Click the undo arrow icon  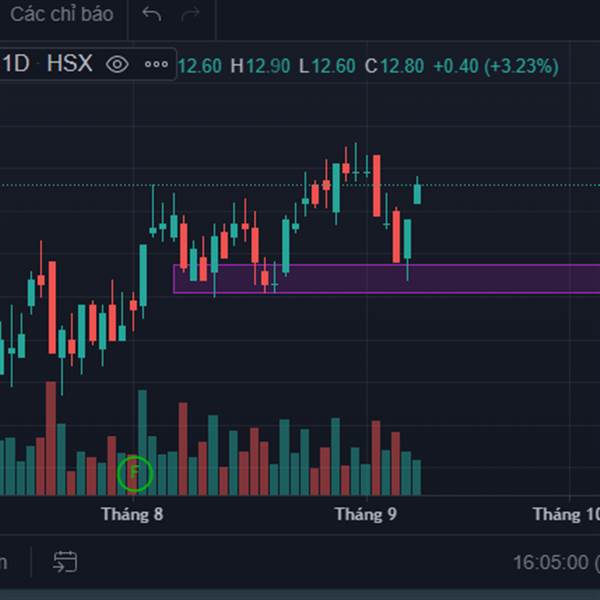(152, 15)
